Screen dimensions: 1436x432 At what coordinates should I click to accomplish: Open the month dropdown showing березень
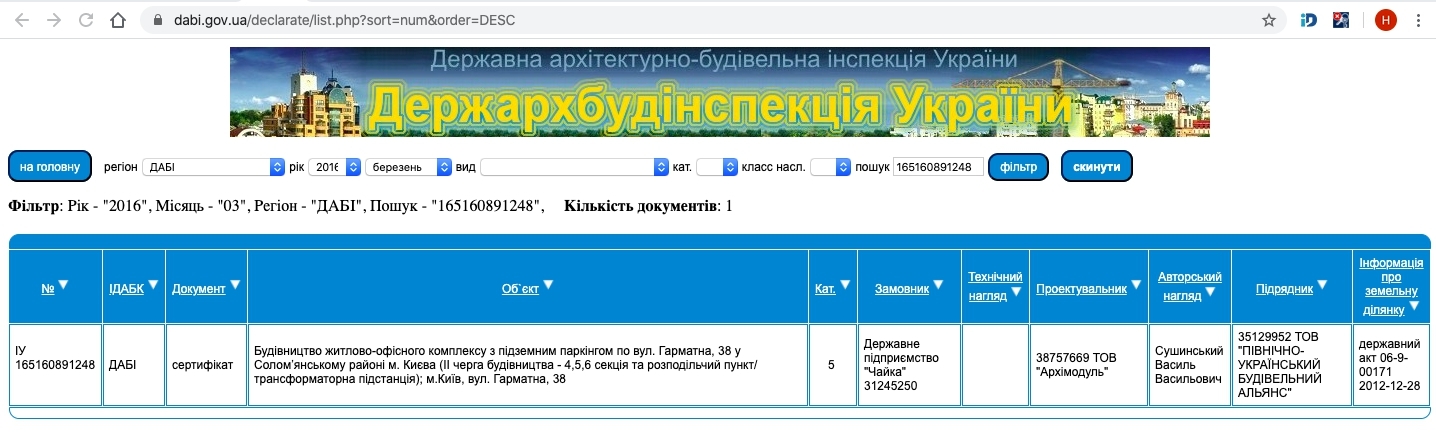pyautogui.click(x=408, y=167)
